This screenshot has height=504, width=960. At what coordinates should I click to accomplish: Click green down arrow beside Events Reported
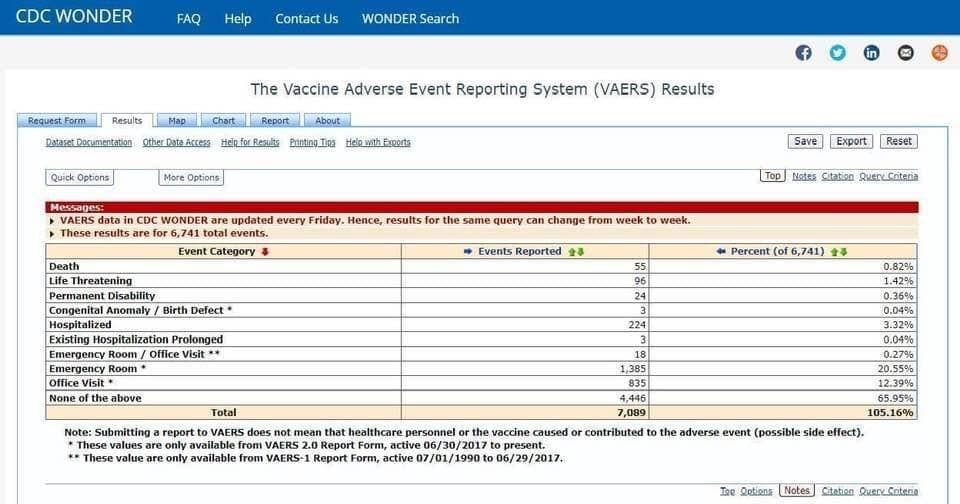click(x=580, y=252)
